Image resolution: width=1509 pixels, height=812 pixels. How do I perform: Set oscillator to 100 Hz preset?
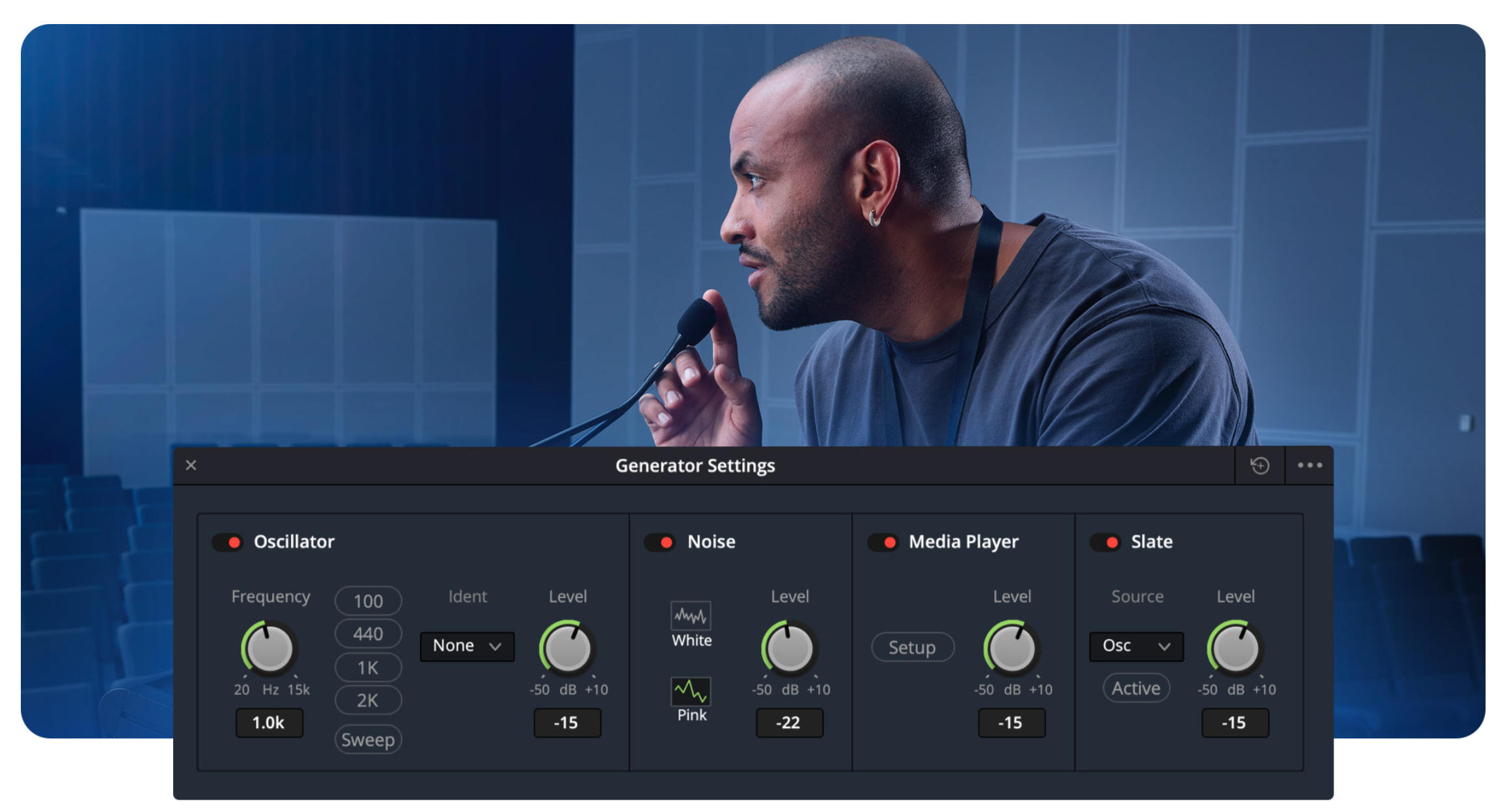tap(368, 601)
